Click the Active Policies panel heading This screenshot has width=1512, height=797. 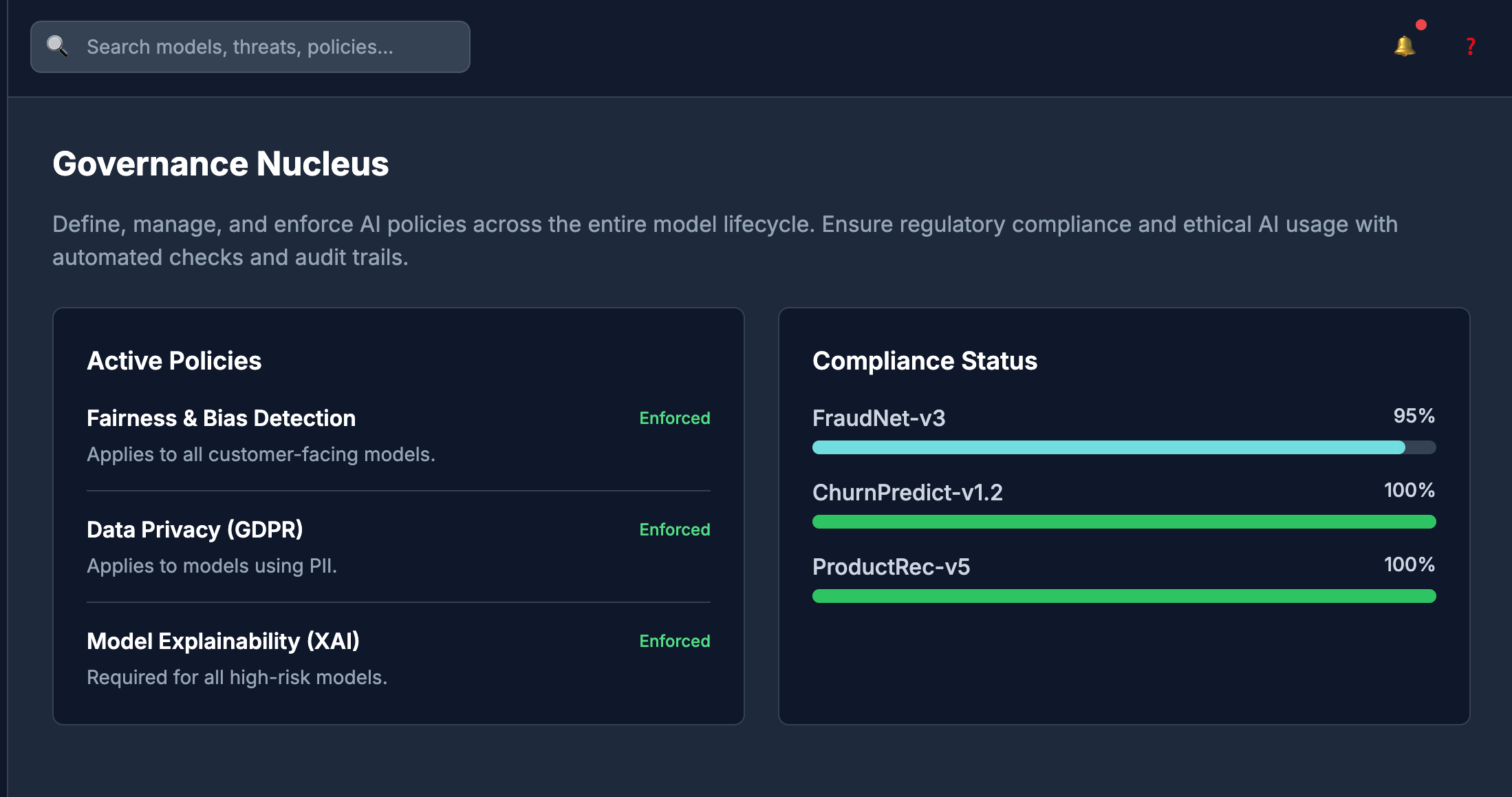tap(174, 360)
